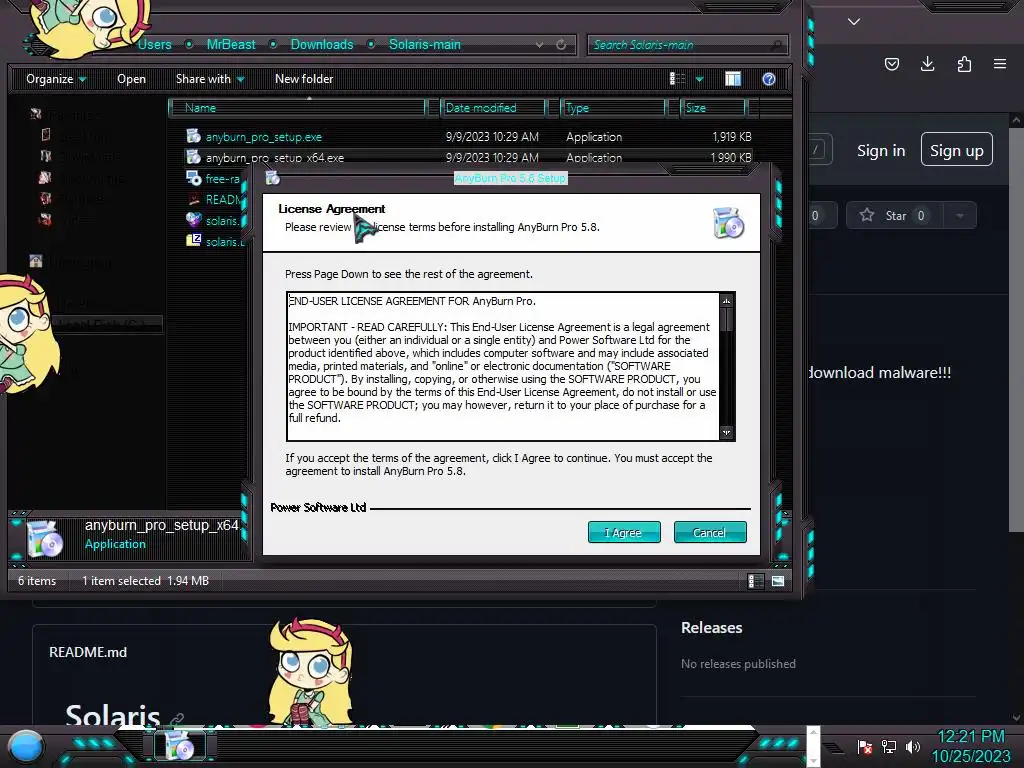Switch to large icons view in status bar

778,581
